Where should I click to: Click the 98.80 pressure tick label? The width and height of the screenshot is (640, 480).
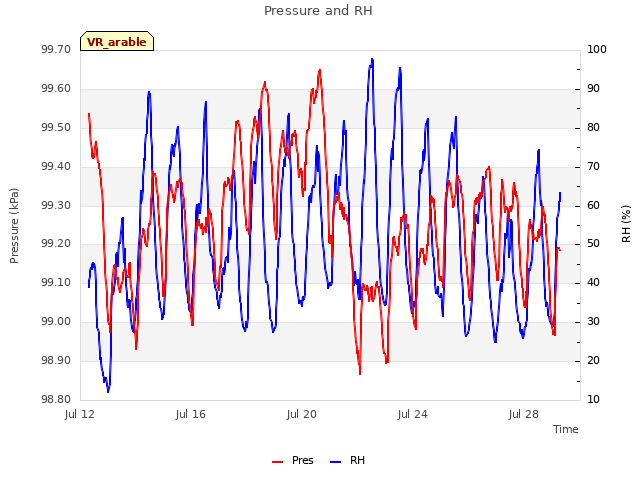(56, 399)
